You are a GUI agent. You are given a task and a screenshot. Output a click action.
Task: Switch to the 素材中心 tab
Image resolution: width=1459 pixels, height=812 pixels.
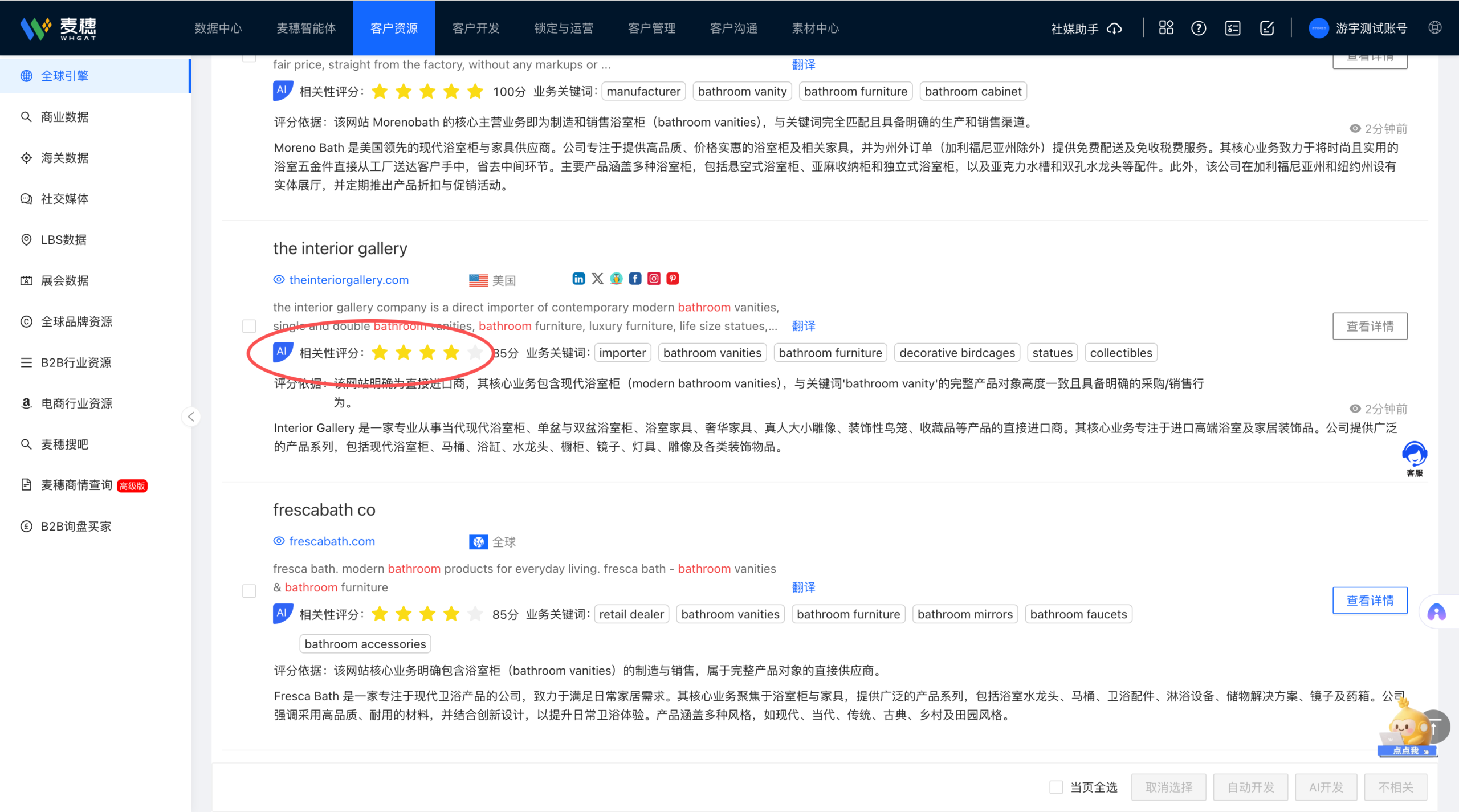pyautogui.click(x=816, y=28)
